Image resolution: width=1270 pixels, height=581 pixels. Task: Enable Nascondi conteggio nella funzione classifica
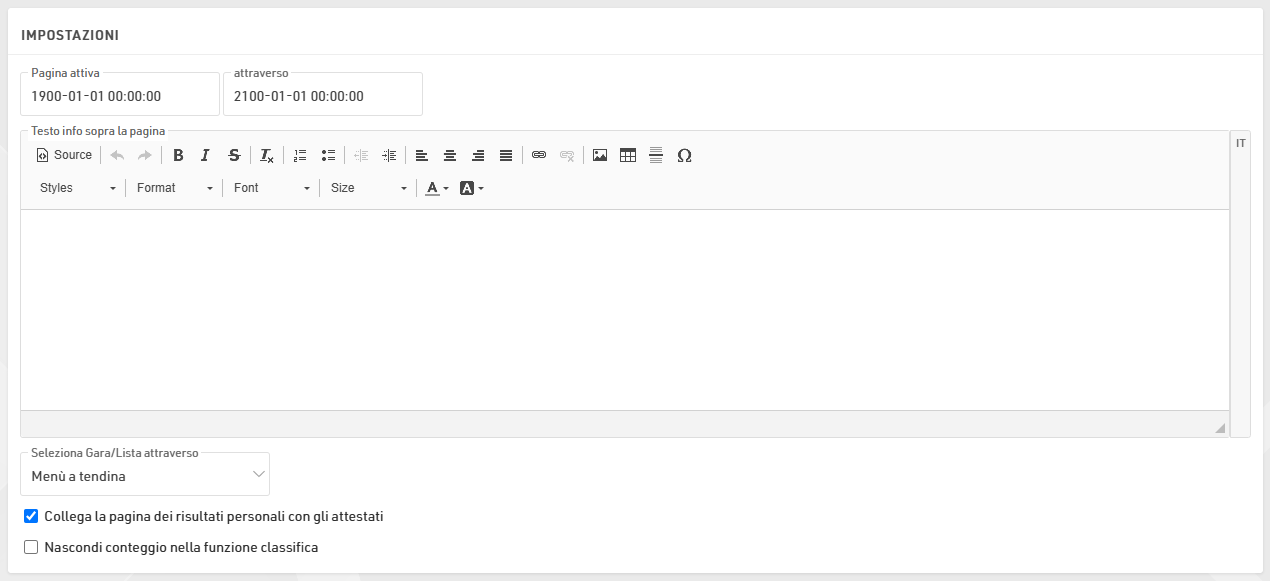[31, 548]
